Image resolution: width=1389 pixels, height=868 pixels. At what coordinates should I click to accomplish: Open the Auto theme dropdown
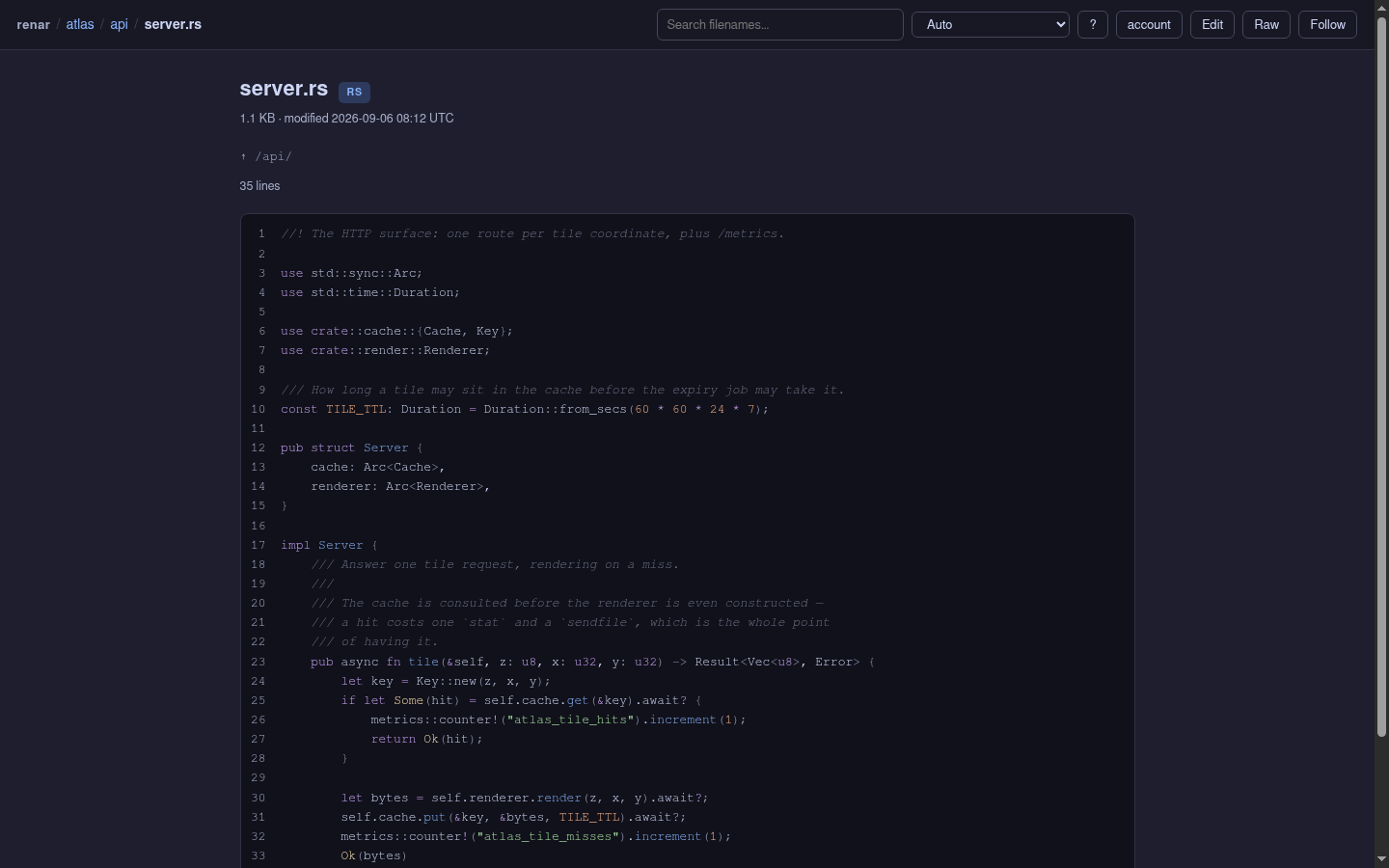tap(991, 25)
